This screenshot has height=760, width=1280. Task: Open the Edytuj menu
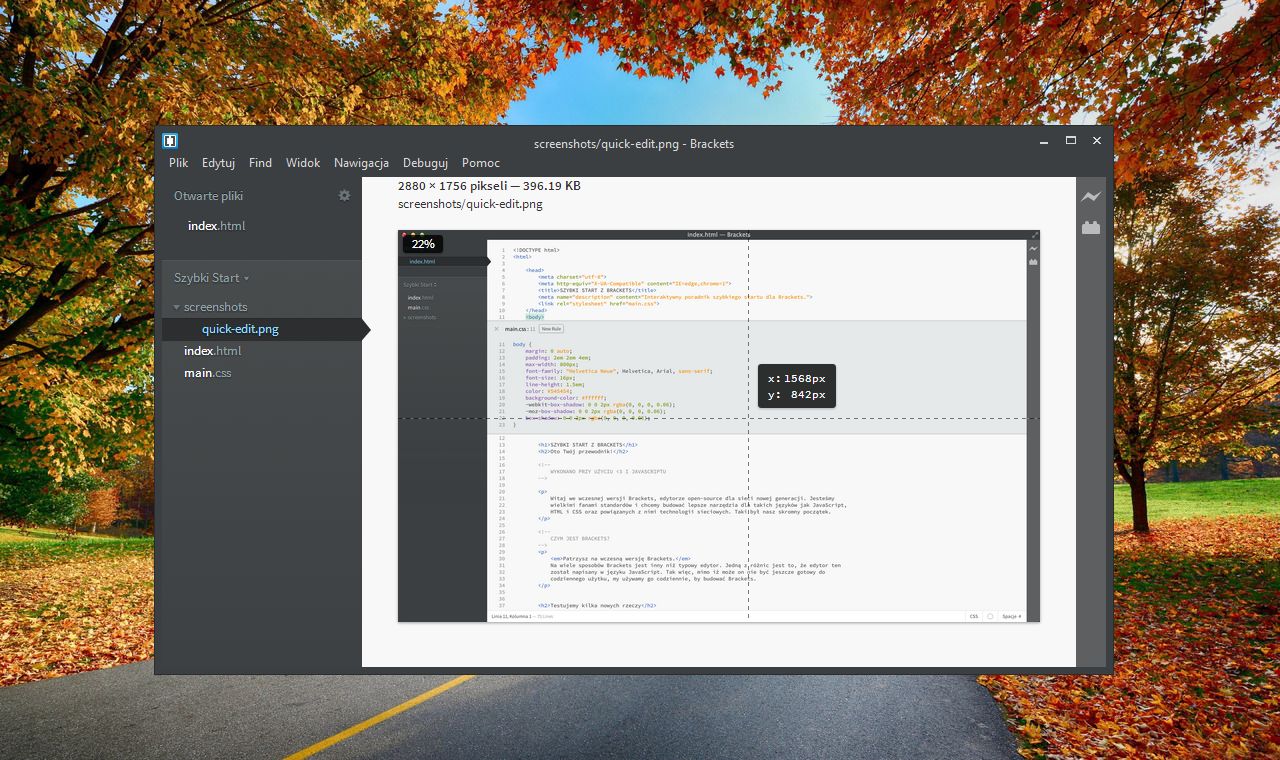[x=218, y=163]
